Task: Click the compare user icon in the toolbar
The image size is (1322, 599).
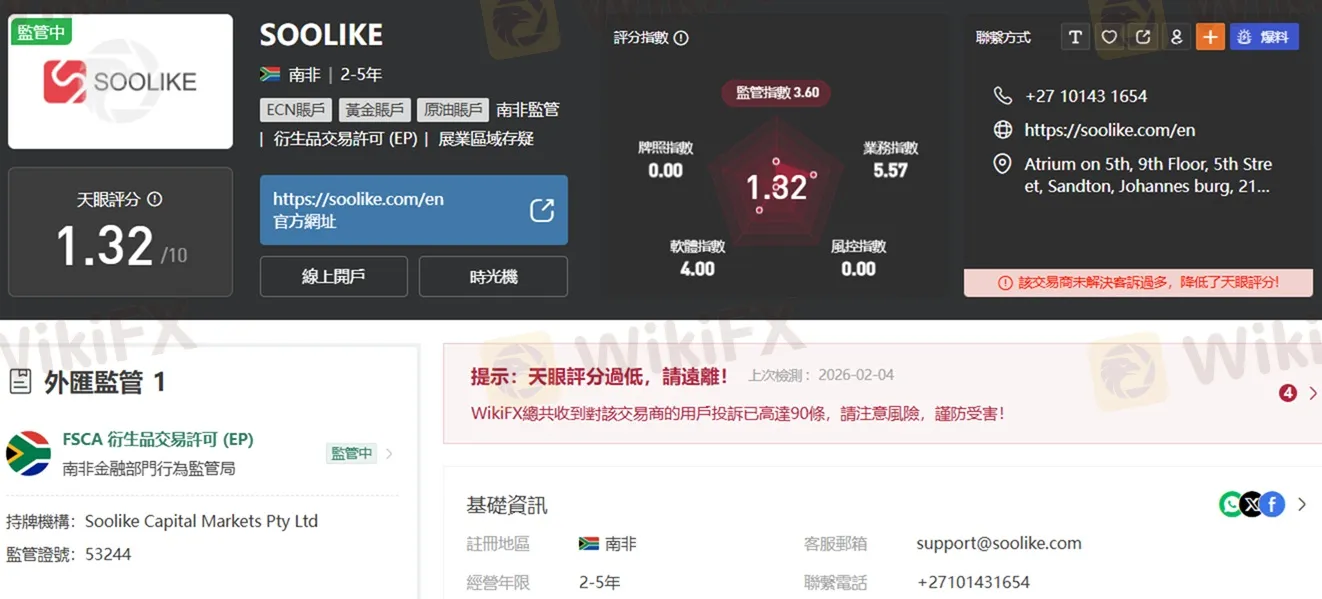Action: click(x=1177, y=36)
